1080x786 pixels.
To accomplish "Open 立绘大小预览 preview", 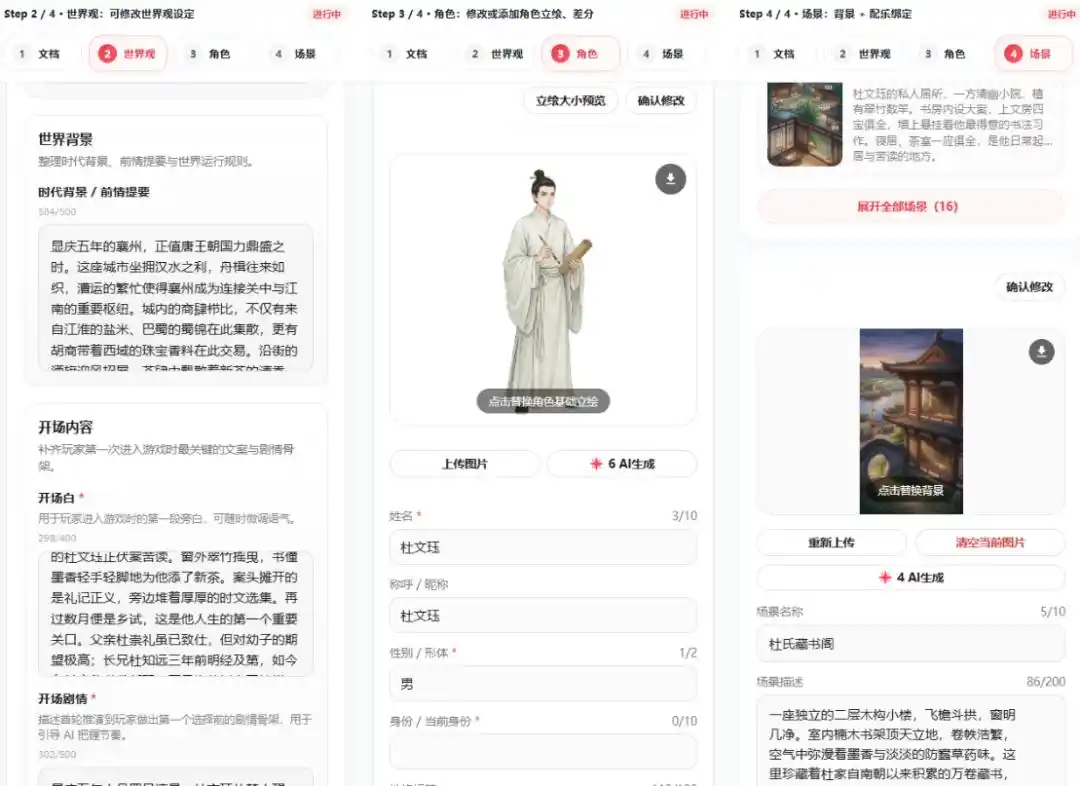I will tap(570, 101).
